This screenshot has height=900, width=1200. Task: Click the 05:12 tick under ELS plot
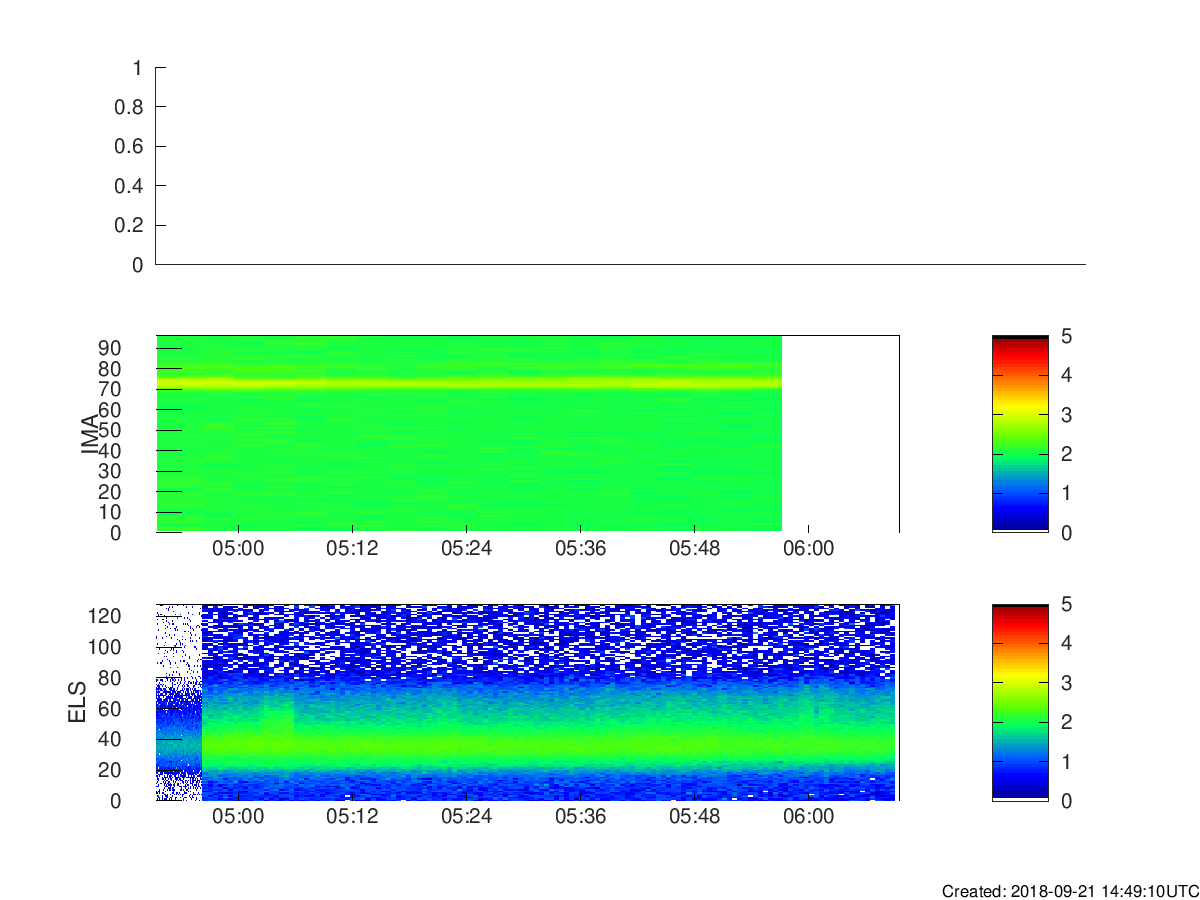353,816
